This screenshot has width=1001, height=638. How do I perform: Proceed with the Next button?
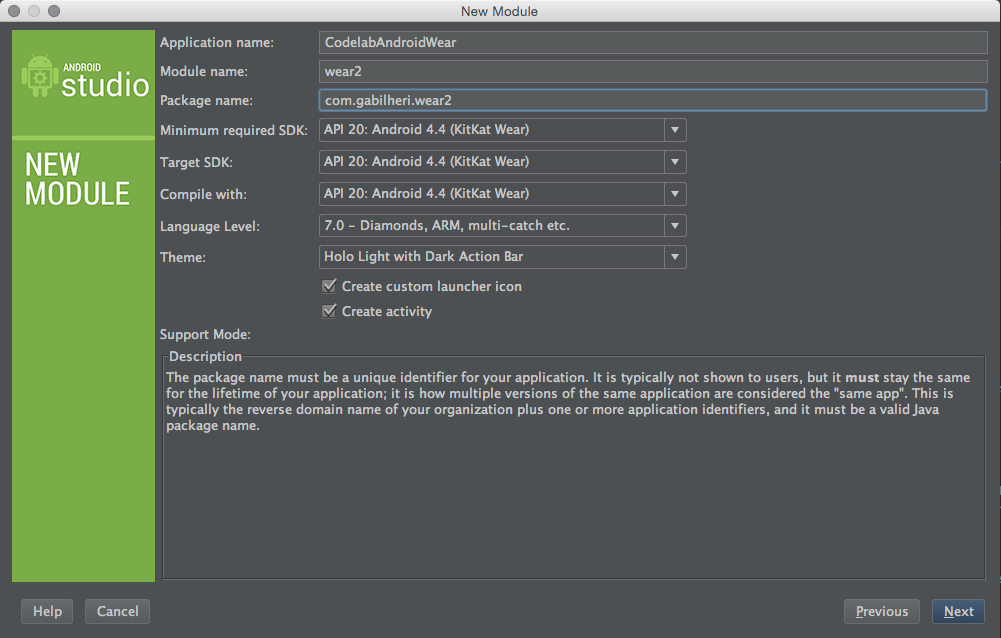[x=958, y=611]
